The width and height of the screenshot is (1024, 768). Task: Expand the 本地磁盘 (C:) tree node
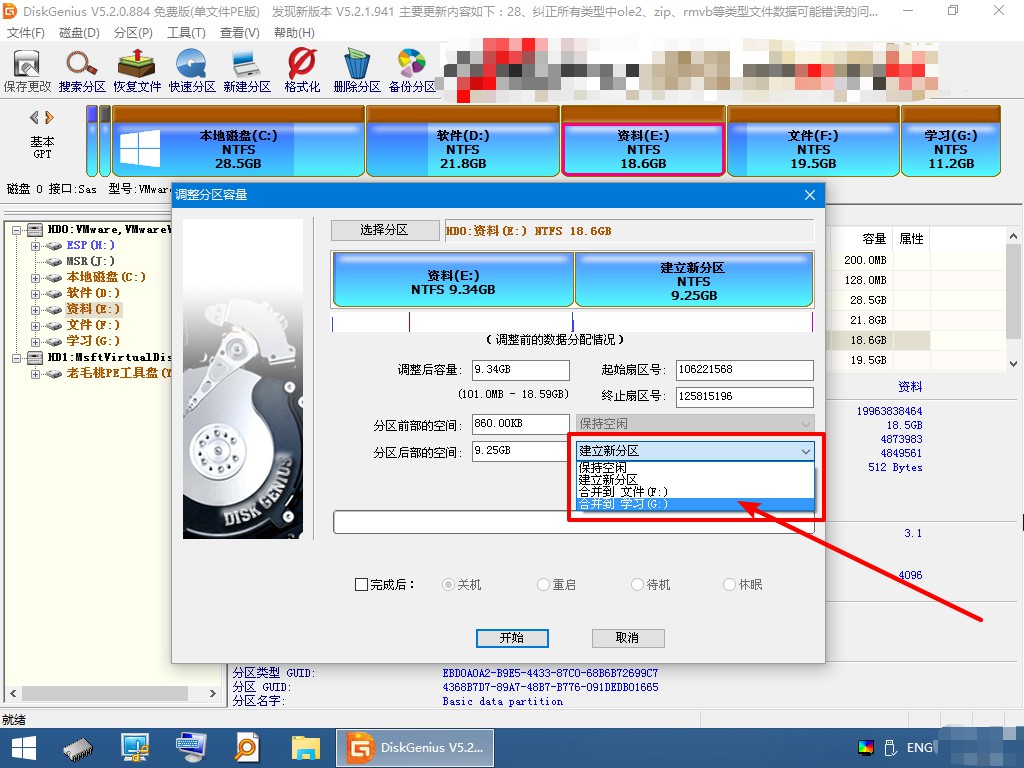pos(35,278)
